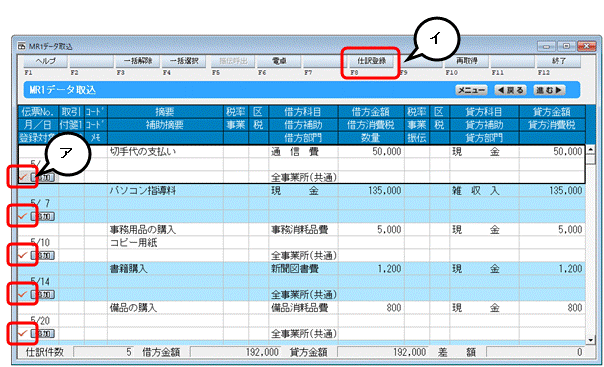Click the 1,200 credit amount cell
Viewport: 604px width, 367px height.
pyautogui.click(x=552, y=268)
